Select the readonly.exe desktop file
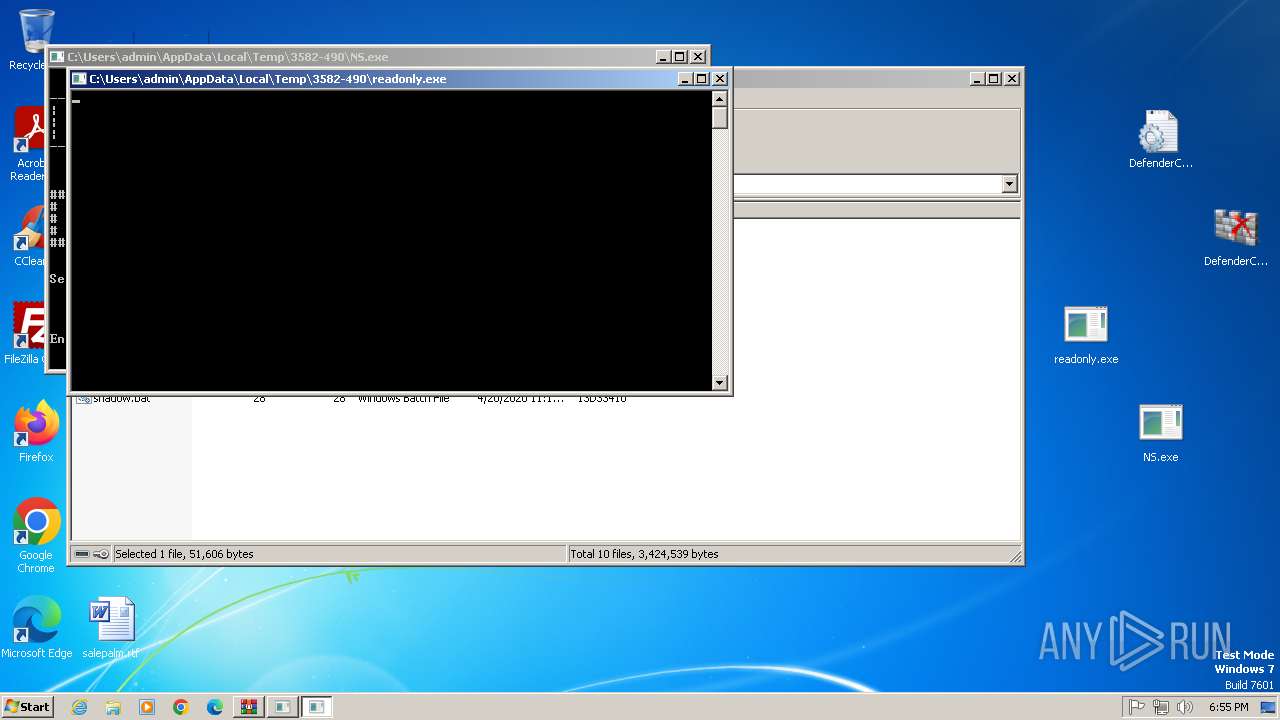Image resolution: width=1280 pixels, height=720 pixels. pyautogui.click(x=1086, y=335)
